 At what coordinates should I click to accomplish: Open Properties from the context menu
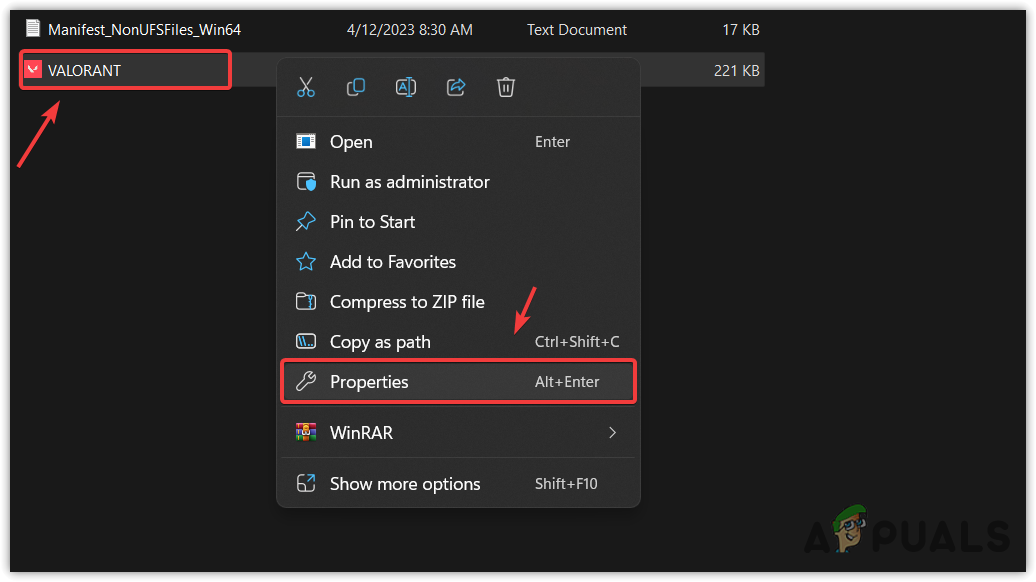(459, 382)
